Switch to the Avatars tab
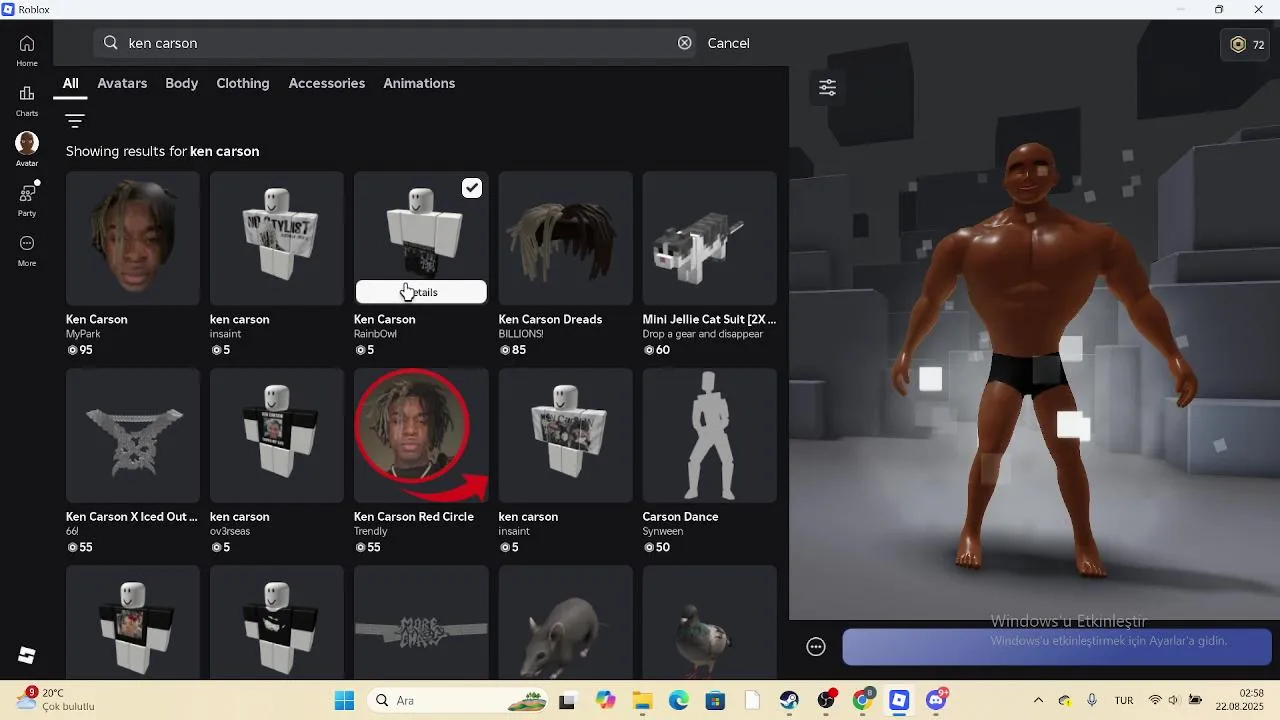The image size is (1280, 720). pyautogui.click(x=122, y=83)
